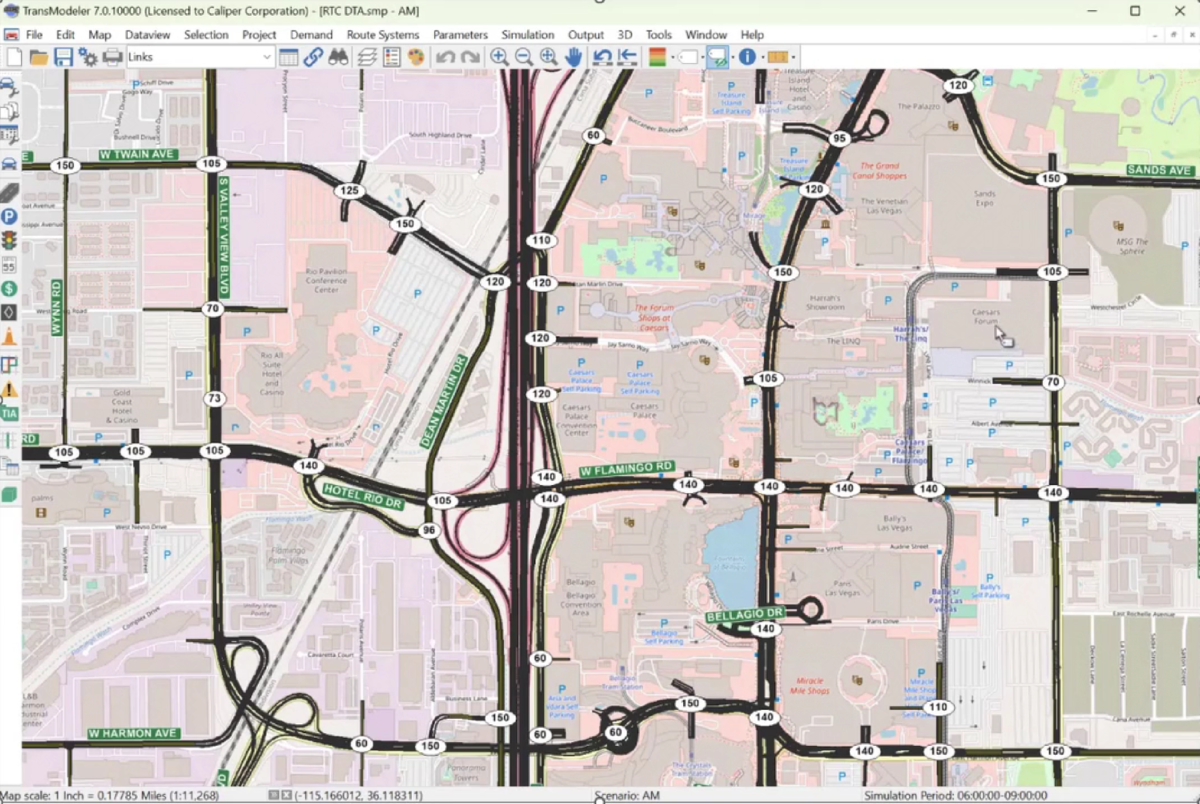Undo the last action
This screenshot has height=804, width=1200.
click(445, 57)
